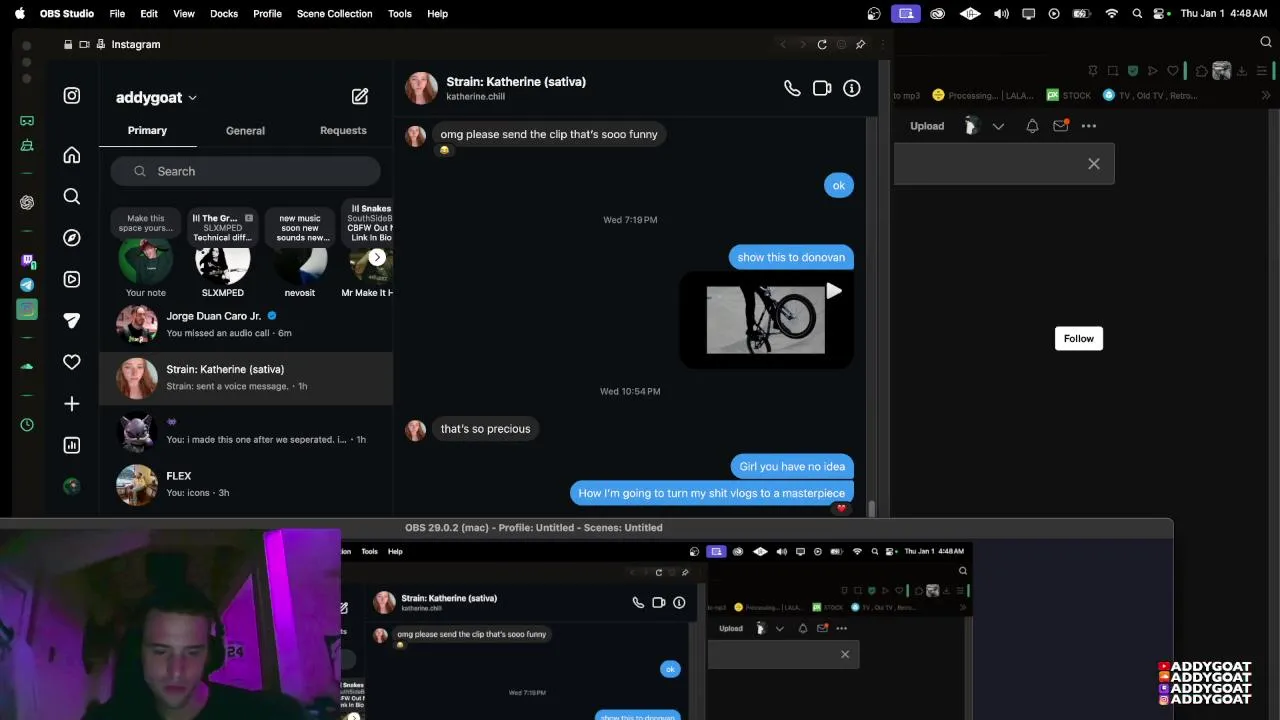Viewport: 1280px width, 720px height.
Task: Open macOS Wi-Fi status menu
Action: pos(1111,14)
